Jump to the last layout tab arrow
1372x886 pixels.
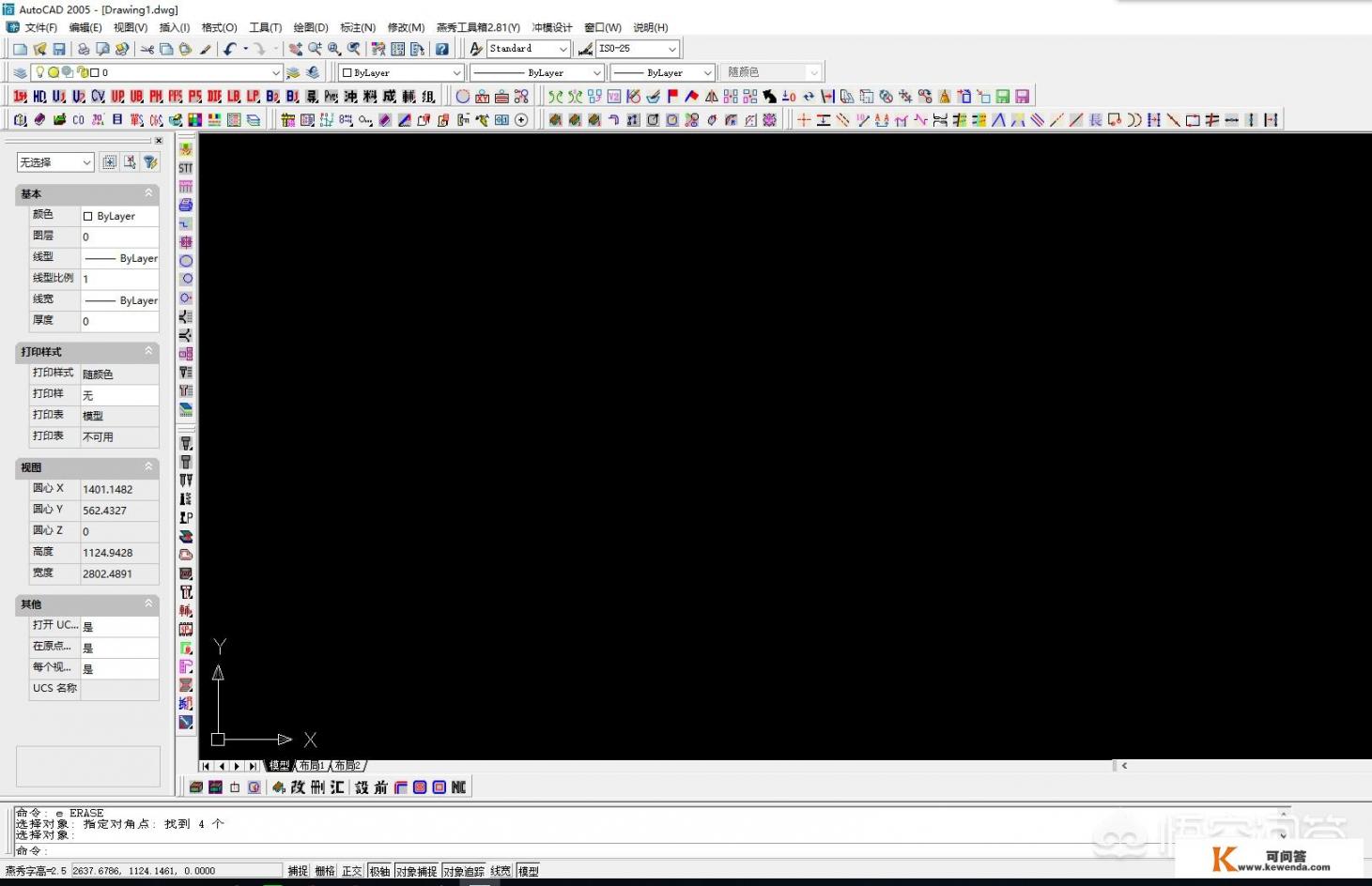(253, 766)
